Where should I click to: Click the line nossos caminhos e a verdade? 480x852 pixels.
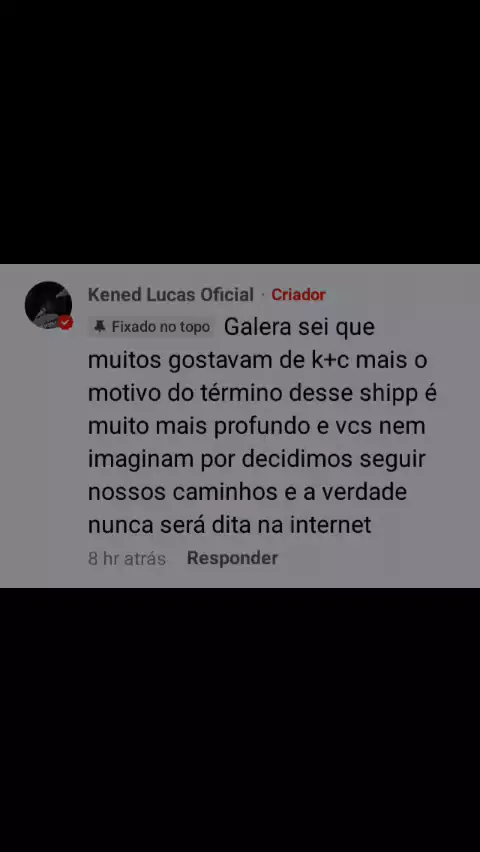(x=247, y=492)
